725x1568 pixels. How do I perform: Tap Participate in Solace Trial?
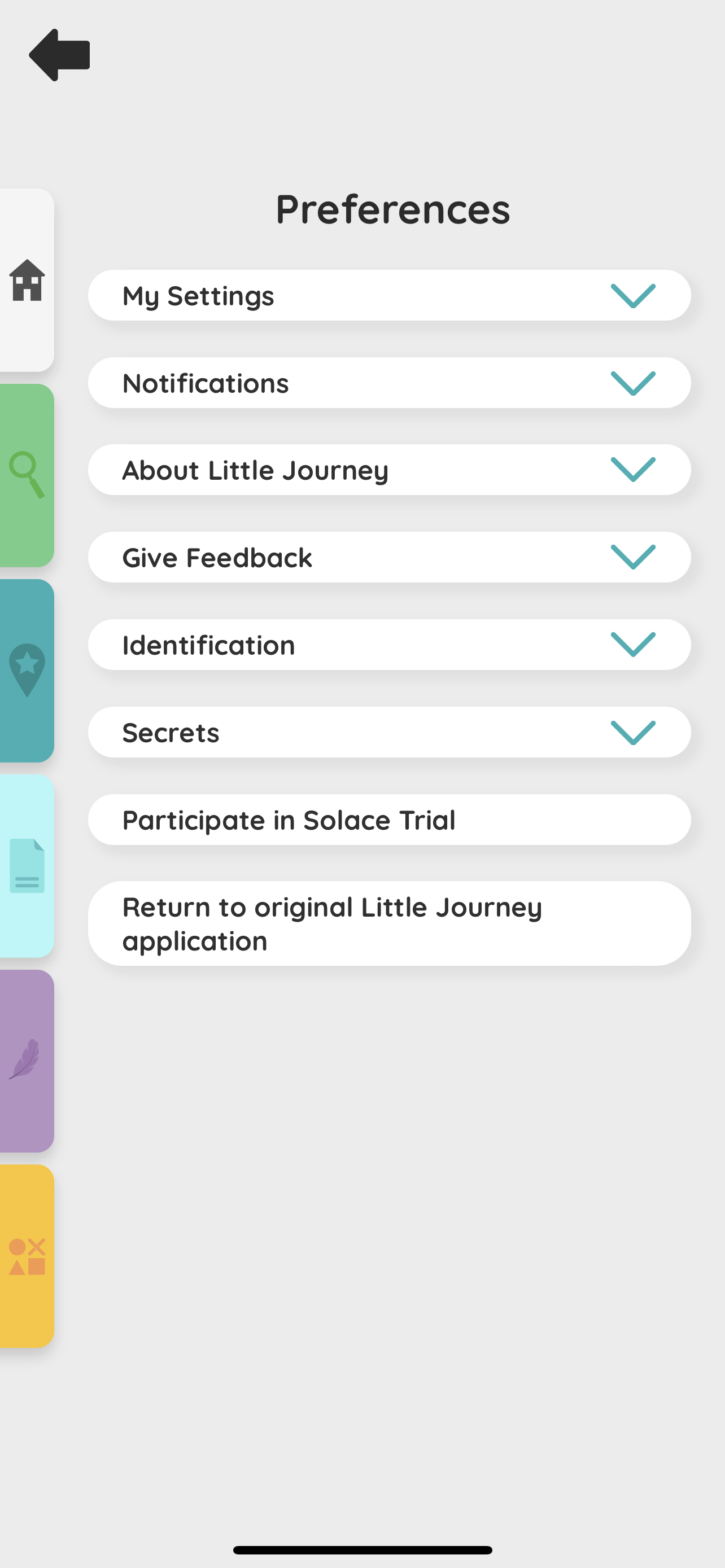pos(390,820)
